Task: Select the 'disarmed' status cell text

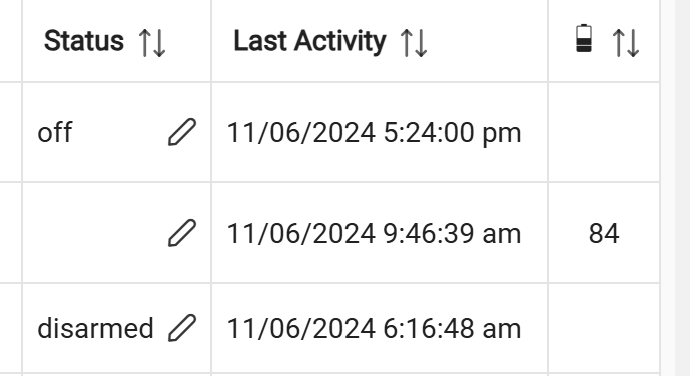Action: point(95,328)
